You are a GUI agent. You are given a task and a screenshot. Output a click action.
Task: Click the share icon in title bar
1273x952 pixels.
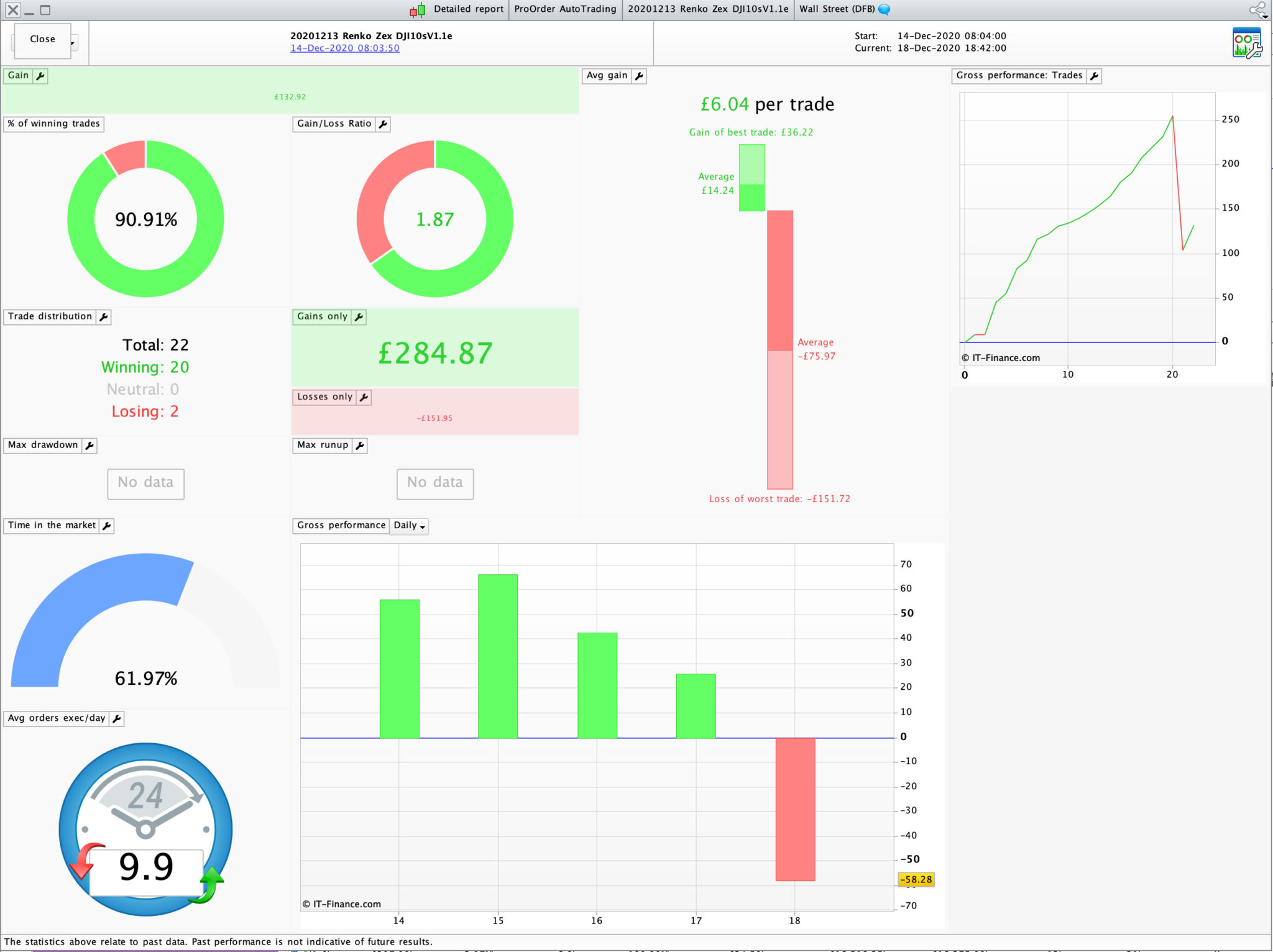pos(1256,9)
